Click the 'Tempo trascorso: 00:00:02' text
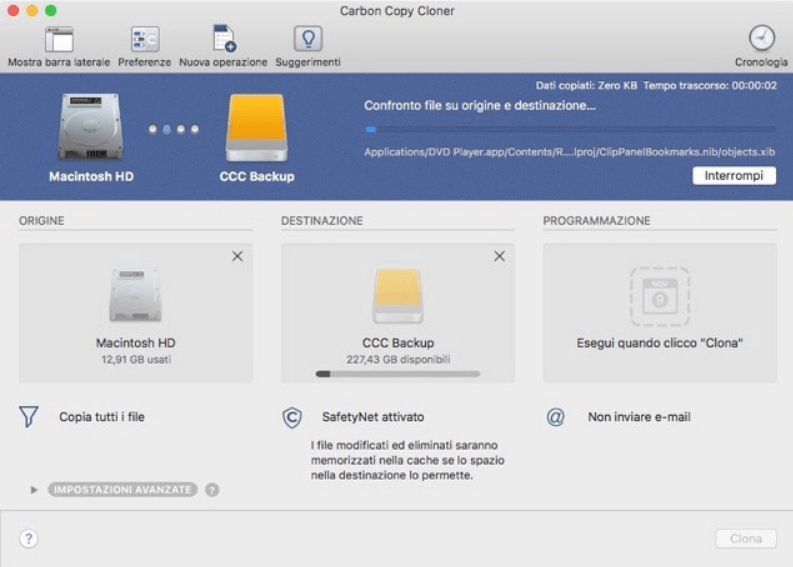The image size is (793, 567). pyautogui.click(x=710, y=85)
